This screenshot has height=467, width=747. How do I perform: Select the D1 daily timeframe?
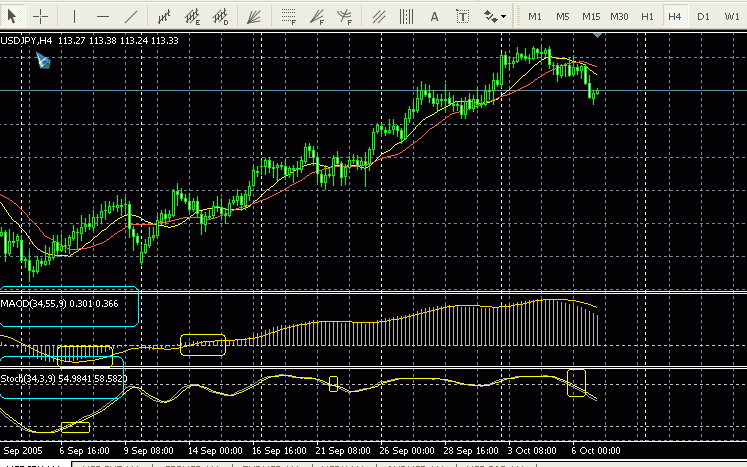(x=703, y=16)
